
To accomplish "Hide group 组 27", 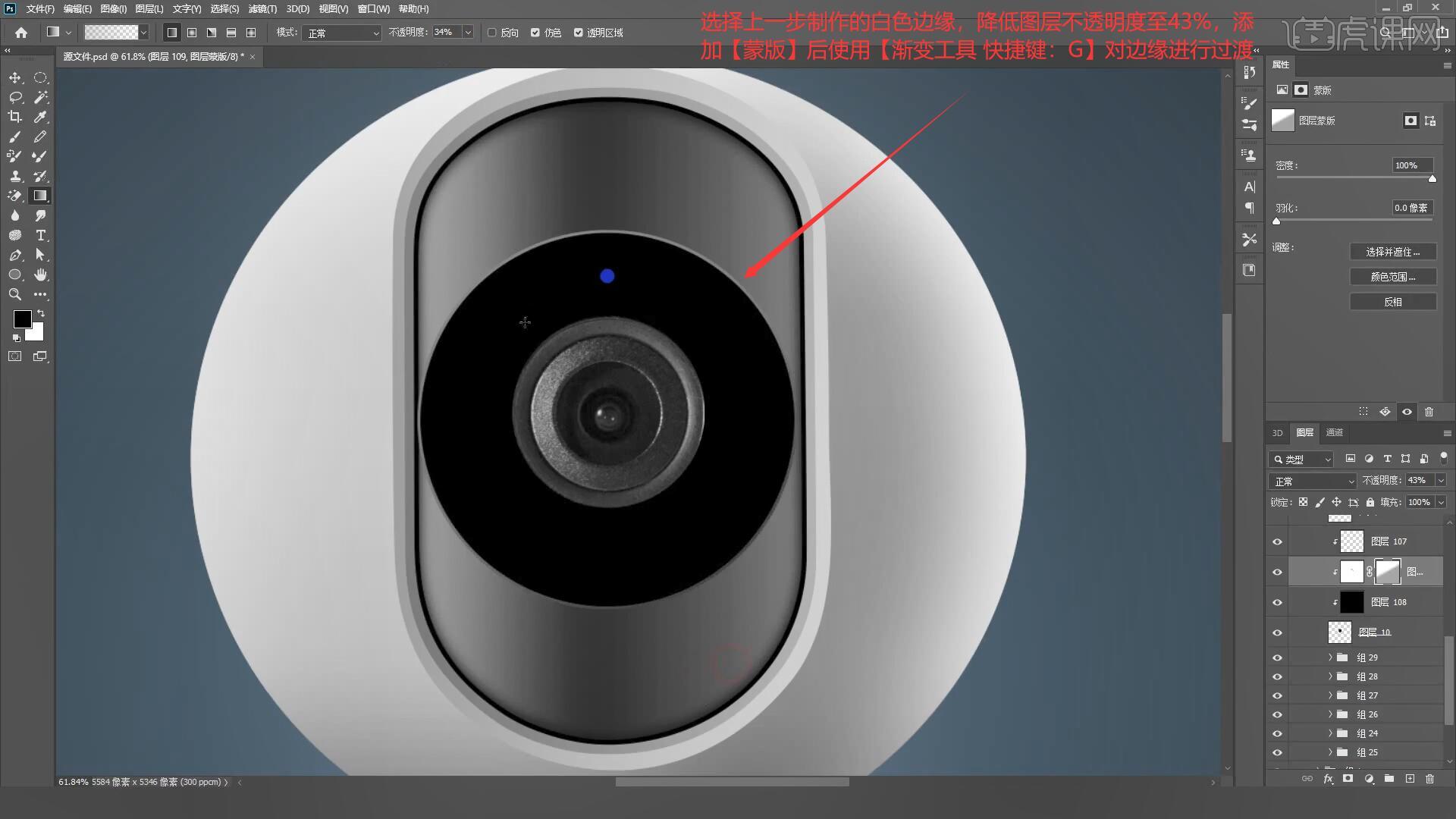I will pos(1277,695).
